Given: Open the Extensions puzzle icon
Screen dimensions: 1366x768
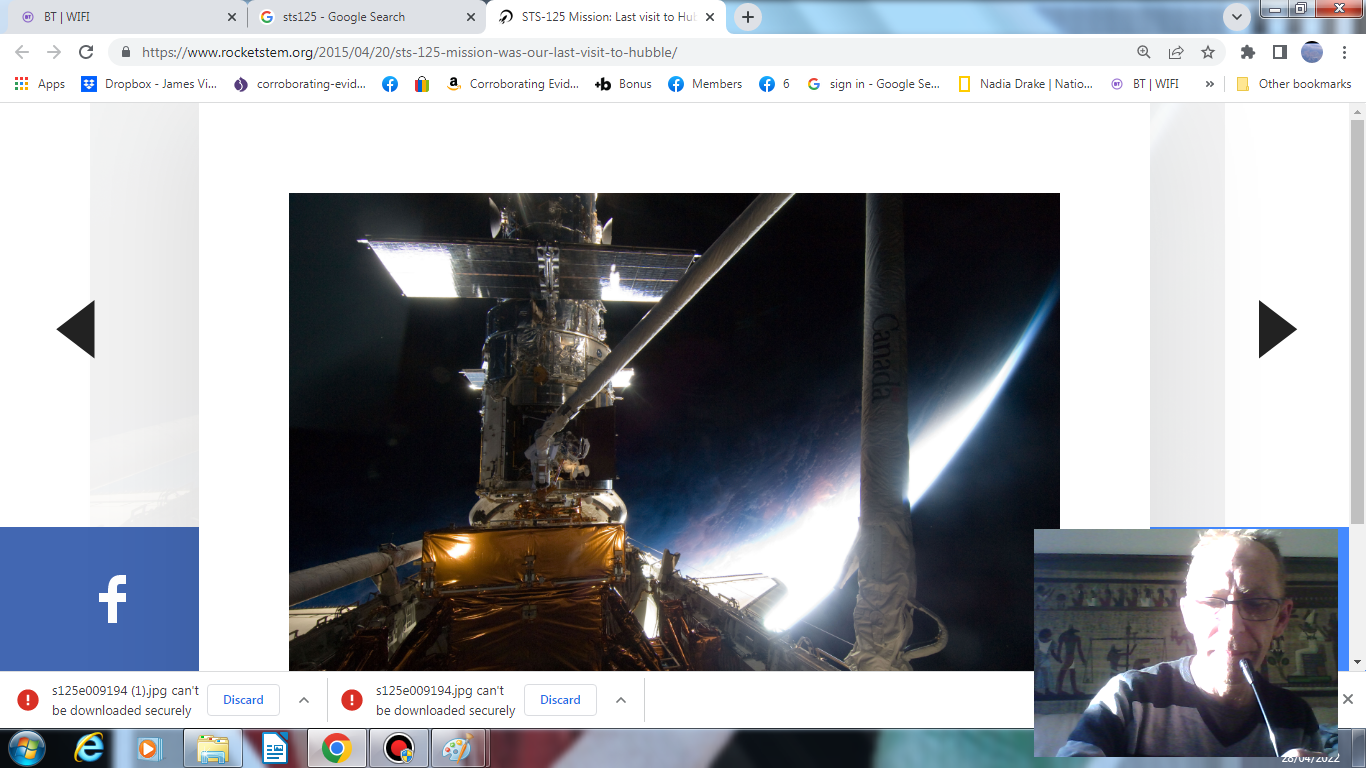Looking at the screenshot, I should (x=1247, y=52).
